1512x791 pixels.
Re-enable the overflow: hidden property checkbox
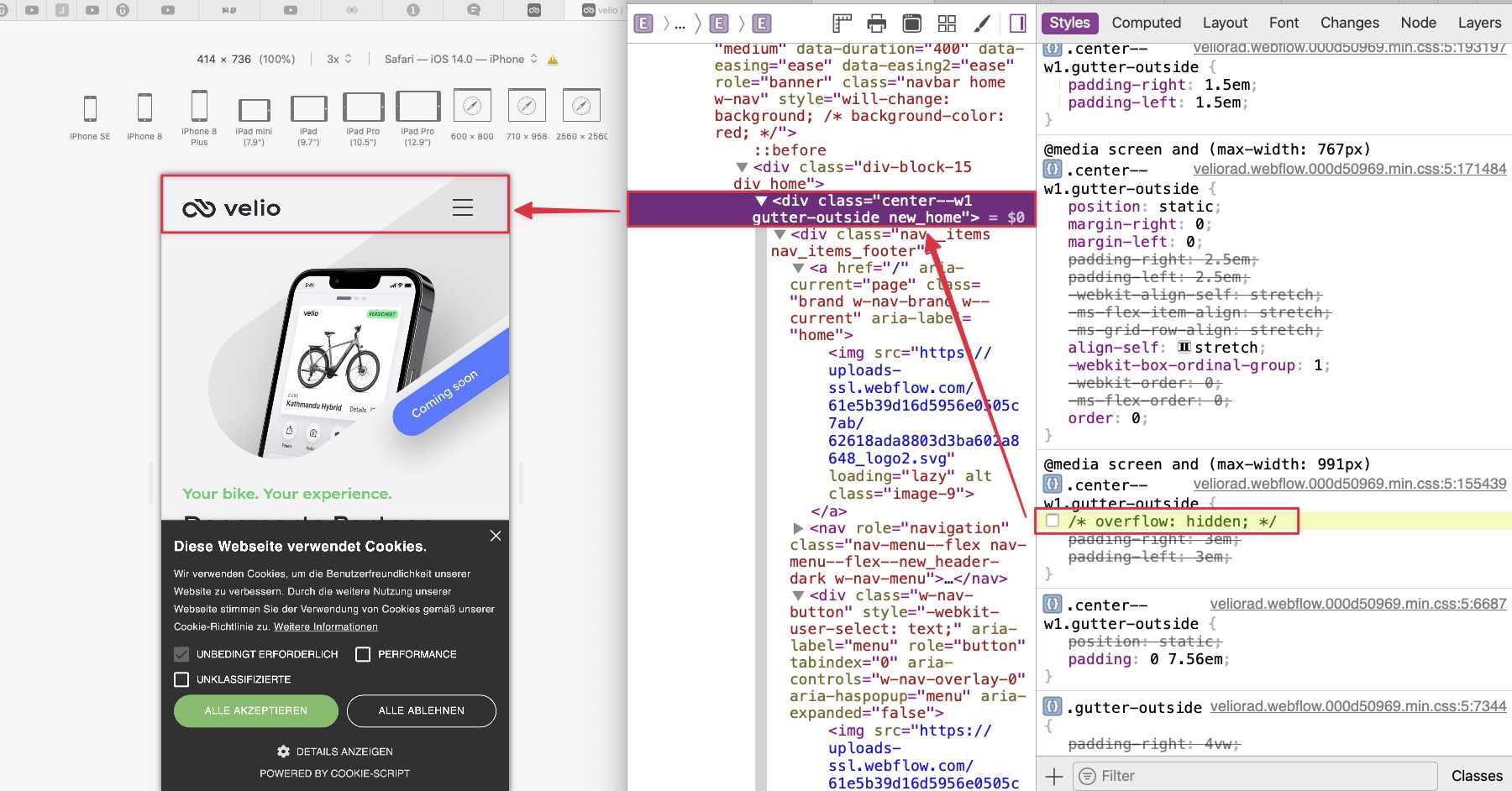click(x=1053, y=521)
